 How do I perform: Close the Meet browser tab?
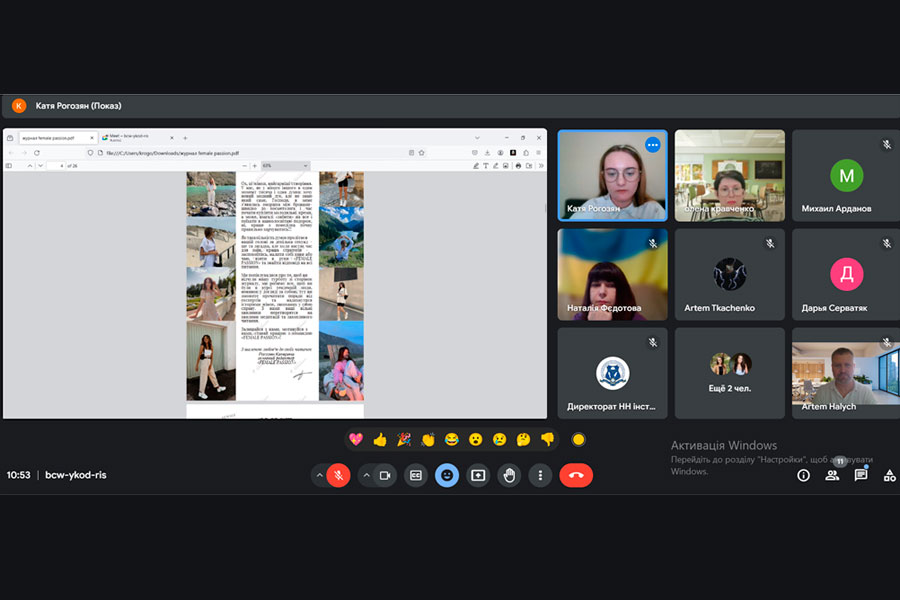pos(172,138)
